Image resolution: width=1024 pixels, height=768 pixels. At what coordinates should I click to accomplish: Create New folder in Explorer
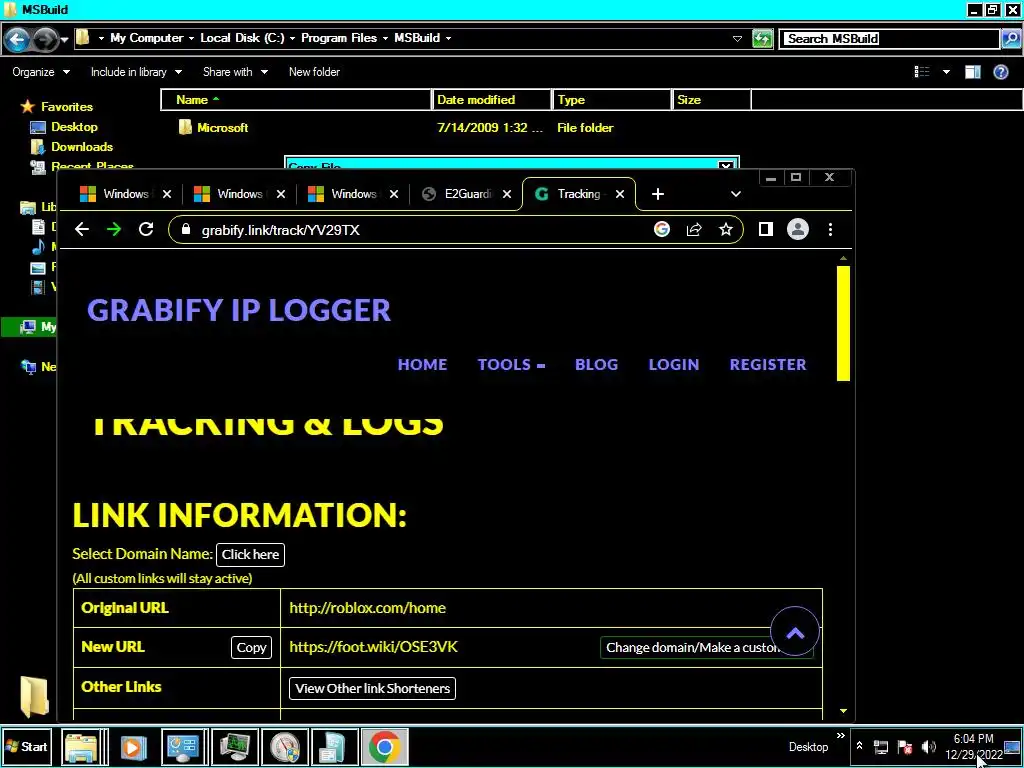(x=314, y=72)
